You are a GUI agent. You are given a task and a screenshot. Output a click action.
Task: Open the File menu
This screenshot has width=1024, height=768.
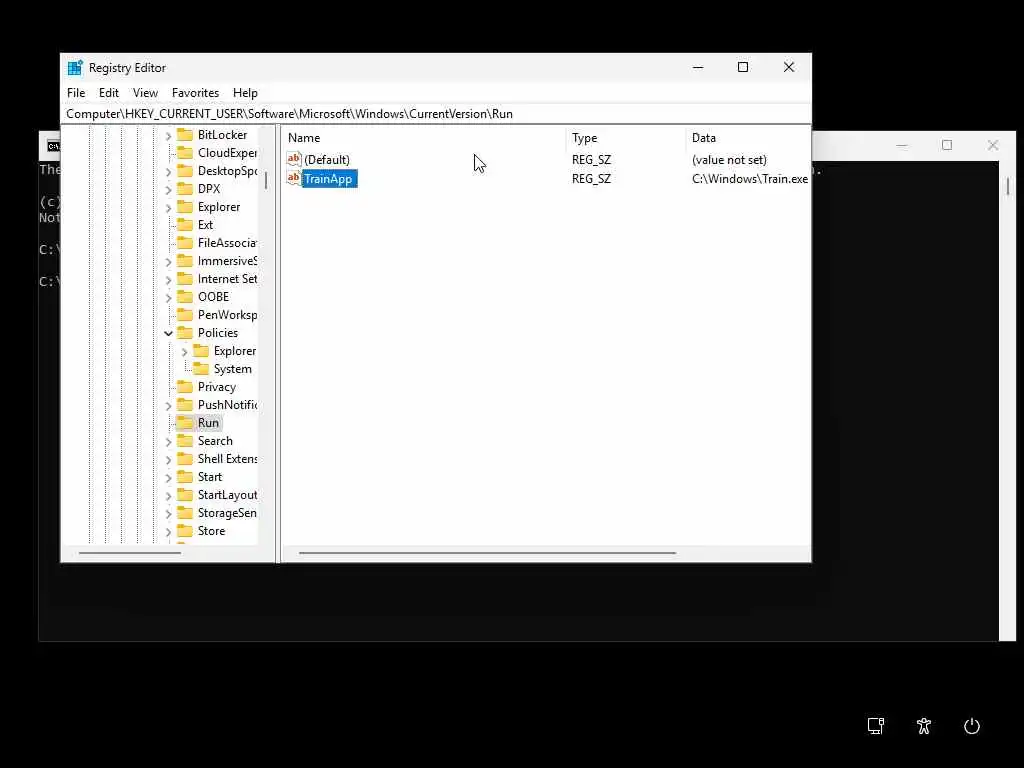76,93
